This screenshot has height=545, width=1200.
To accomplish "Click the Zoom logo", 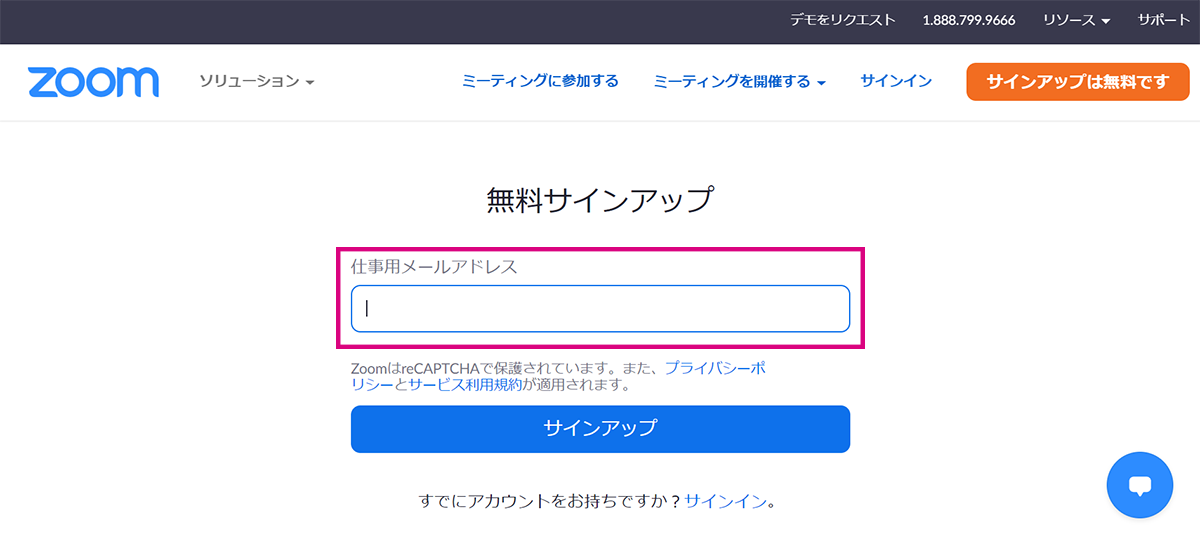I will pos(93,82).
